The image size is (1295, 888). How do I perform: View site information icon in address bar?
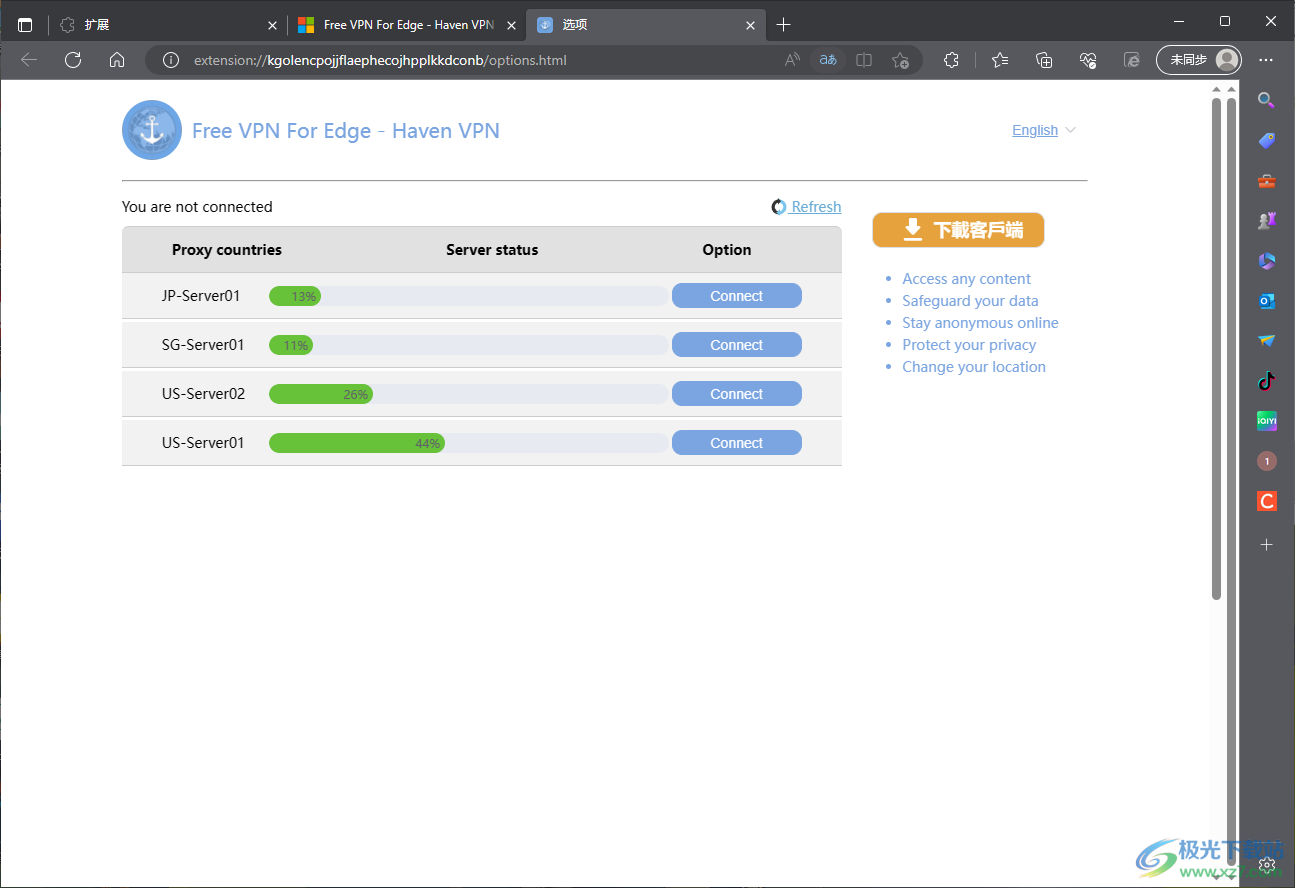[171, 60]
